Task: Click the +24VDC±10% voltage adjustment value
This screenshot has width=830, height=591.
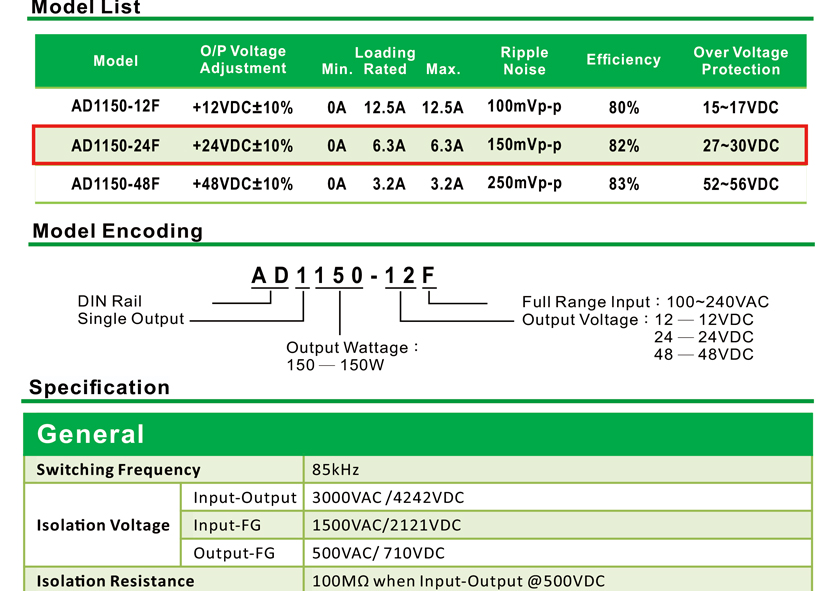Action: click(242, 146)
